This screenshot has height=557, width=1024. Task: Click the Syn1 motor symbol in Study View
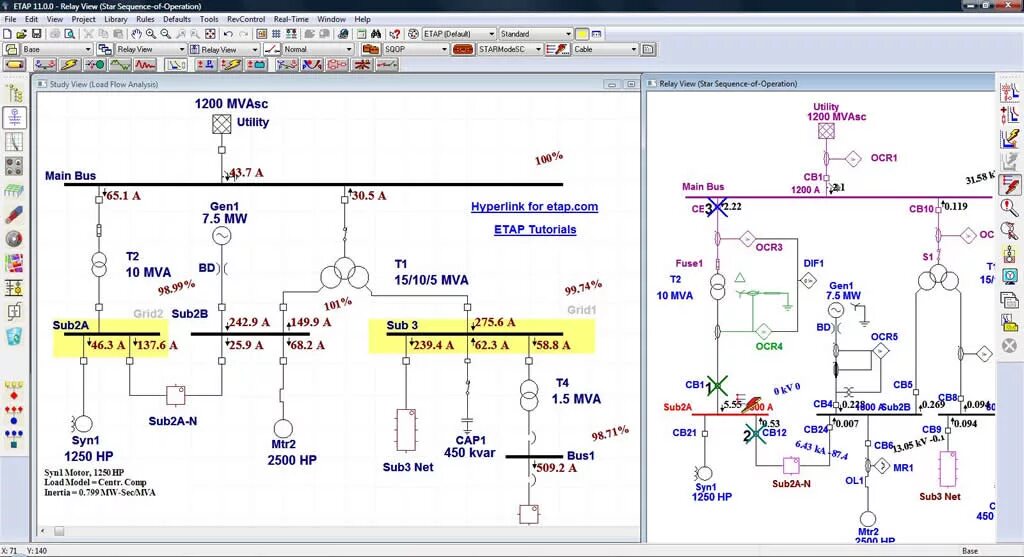(83, 424)
